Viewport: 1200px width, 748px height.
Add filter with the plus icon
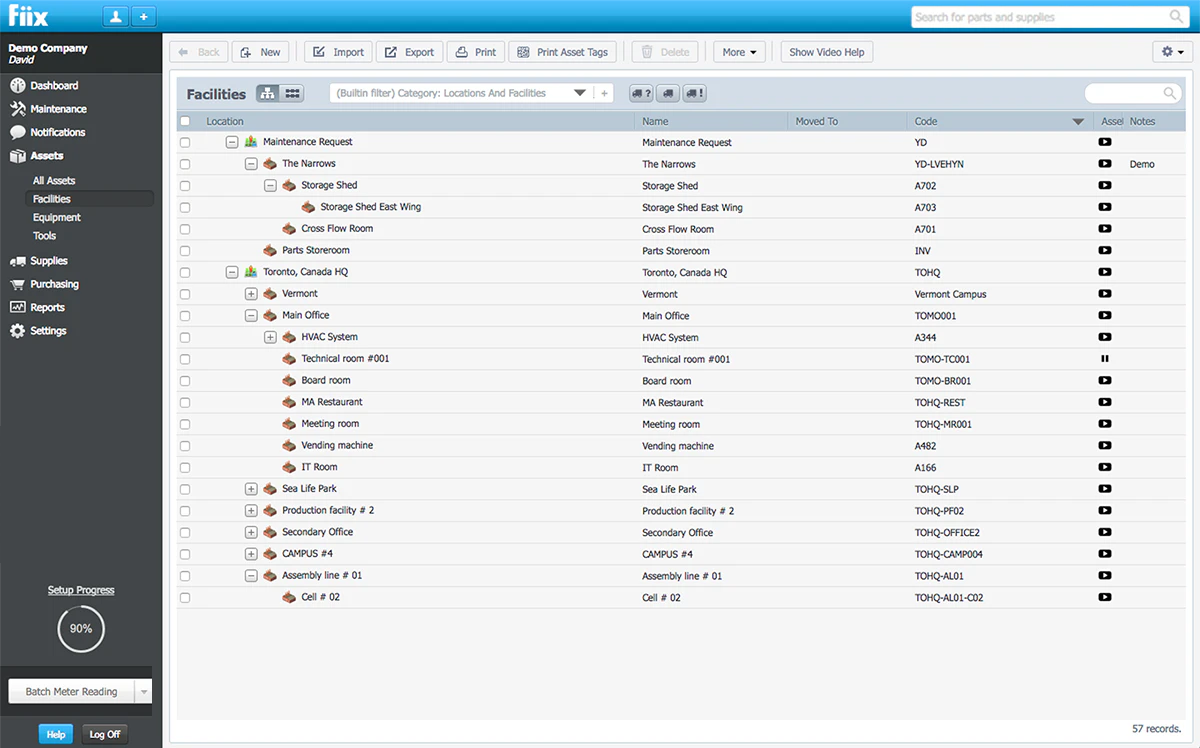[604, 93]
